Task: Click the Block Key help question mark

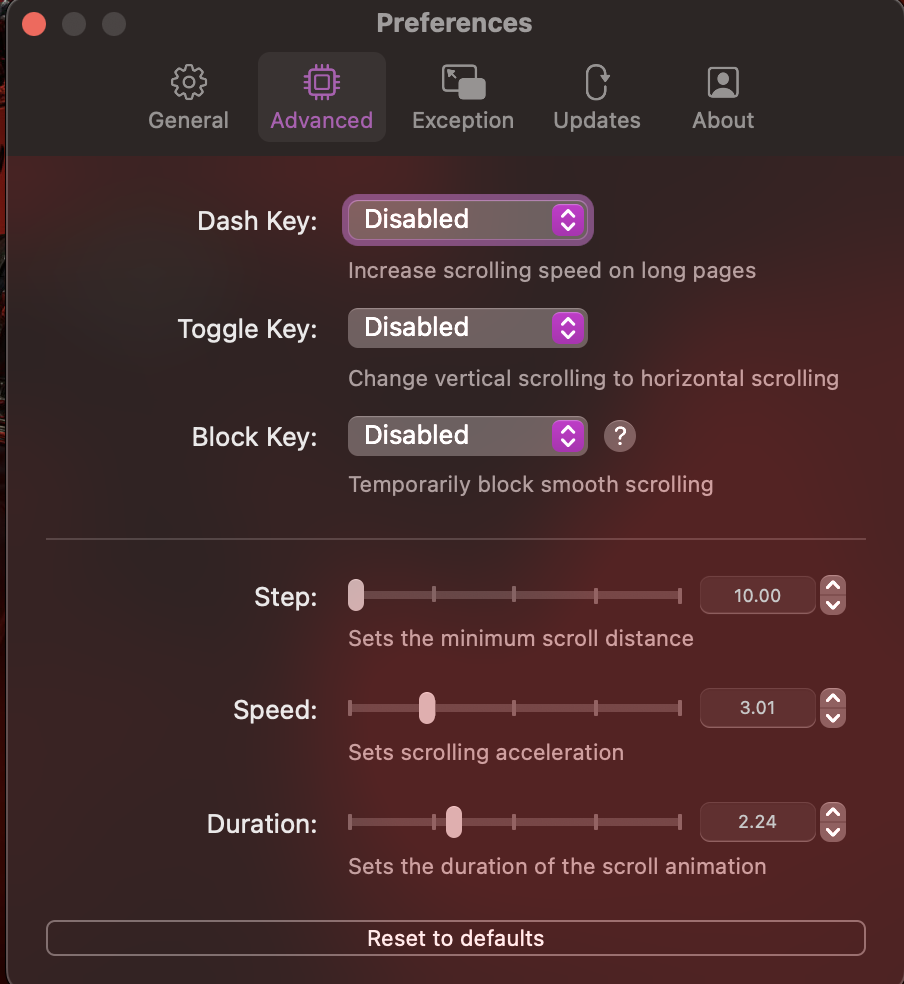Action: tap(620, 436)
